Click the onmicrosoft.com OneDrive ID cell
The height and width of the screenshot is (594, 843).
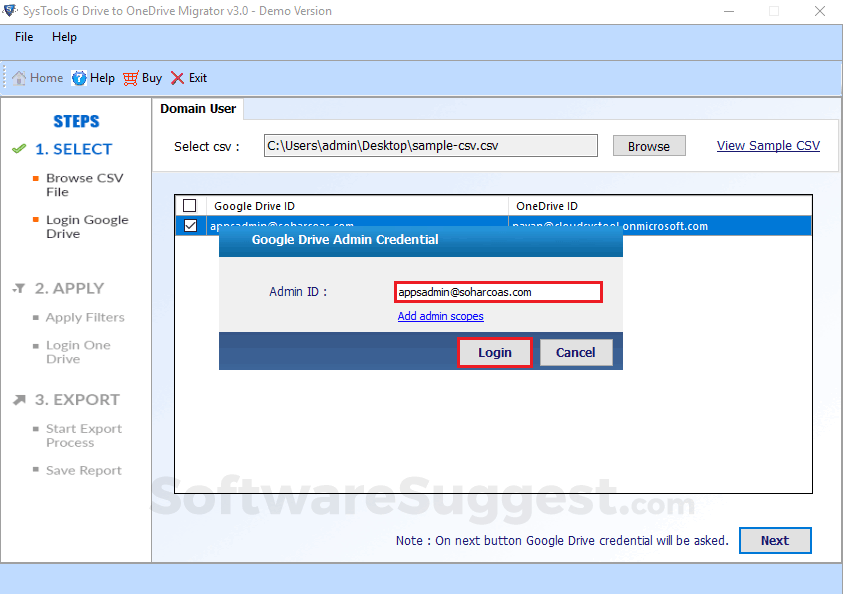[x=660, y=226]
